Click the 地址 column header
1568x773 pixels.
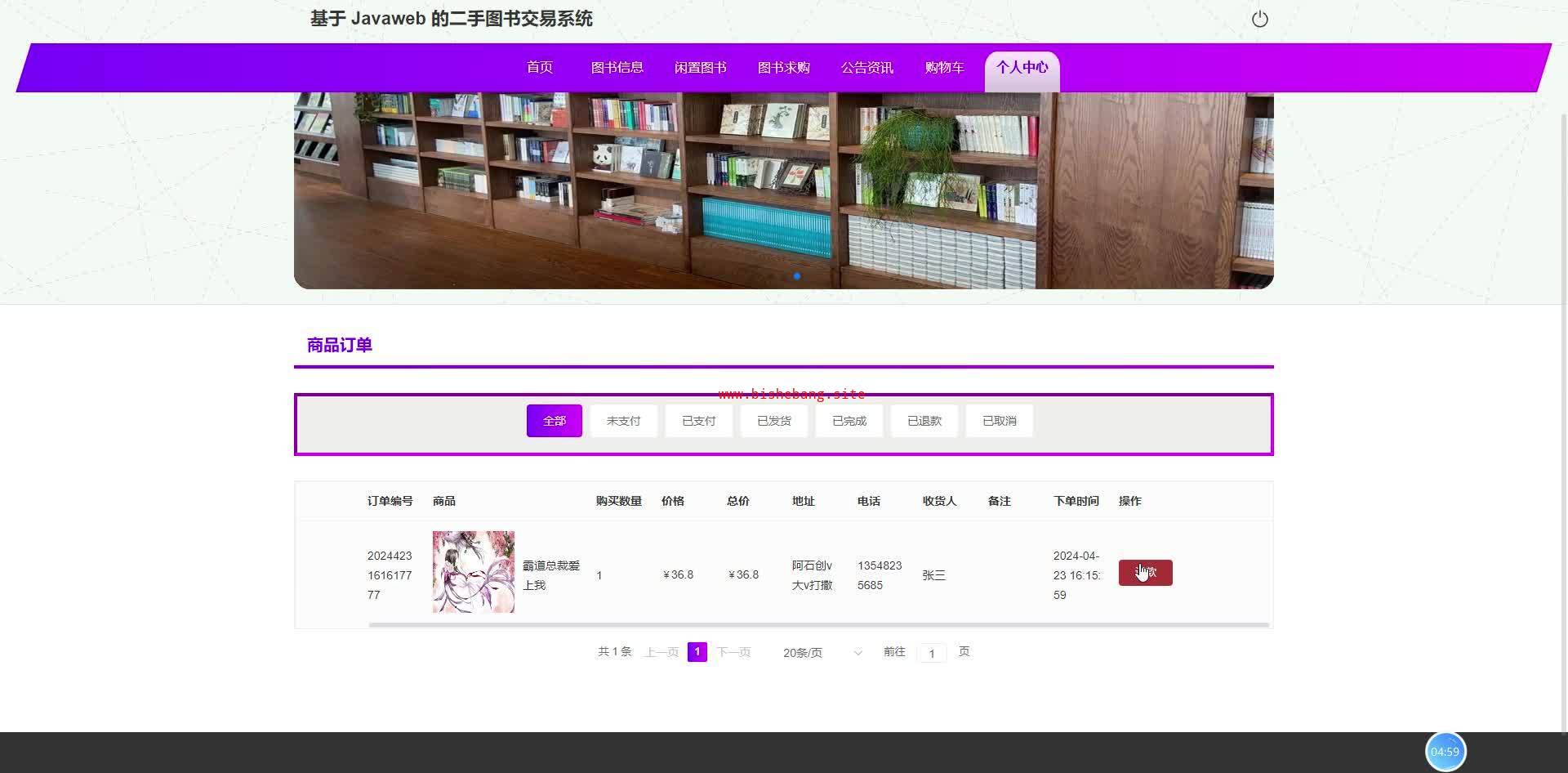coord(804,501)
